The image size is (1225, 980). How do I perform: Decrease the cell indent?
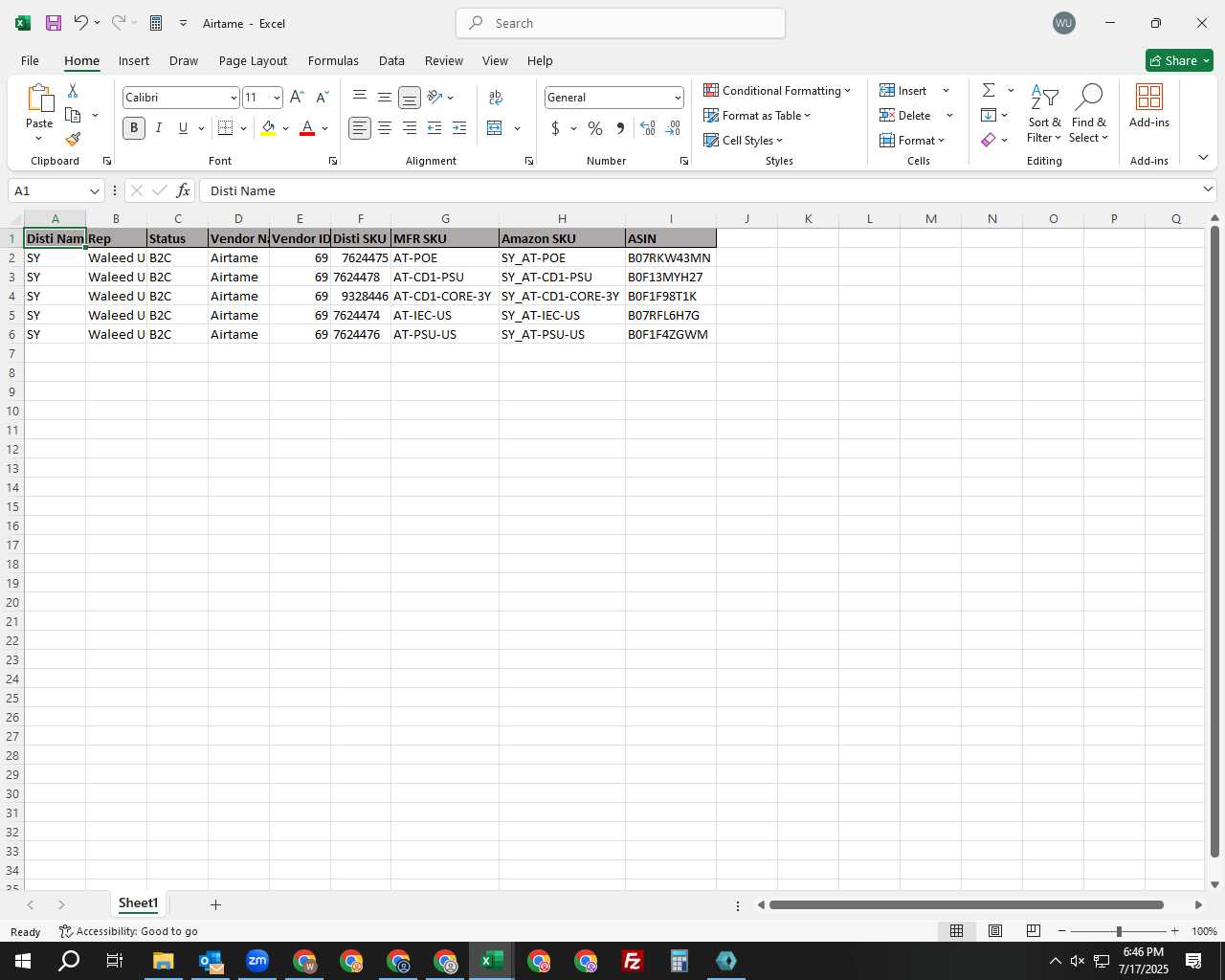click(x=434, y=128)
